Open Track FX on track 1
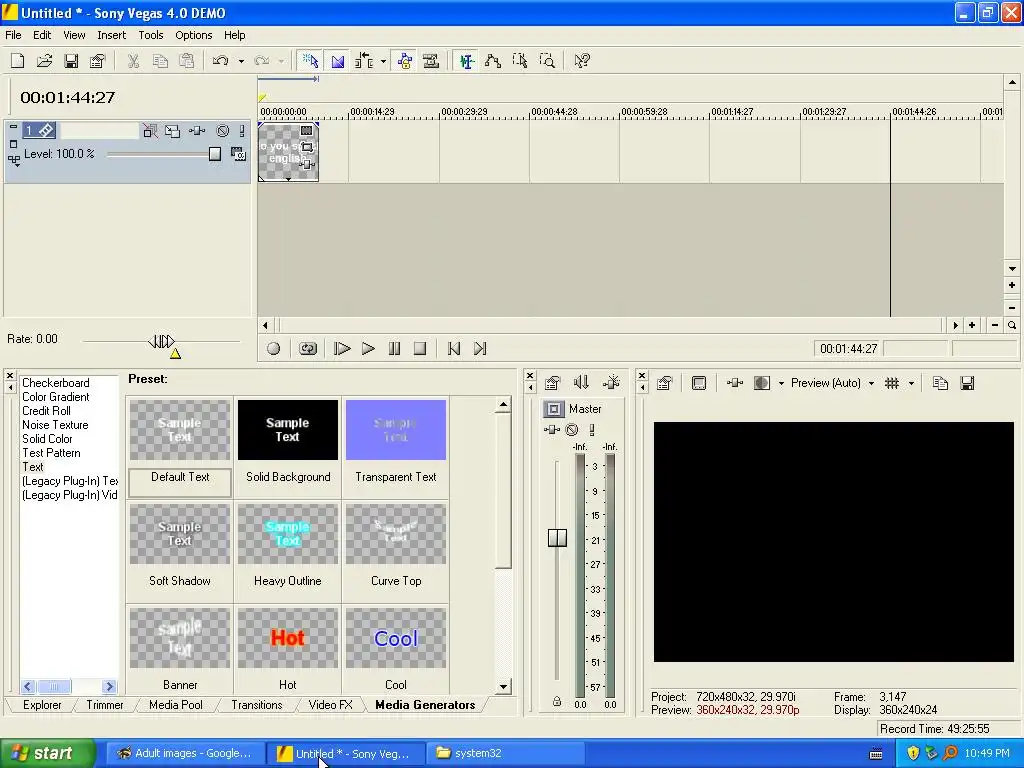1024x768 pixels. pyautogui.click(x=197, y=131)
